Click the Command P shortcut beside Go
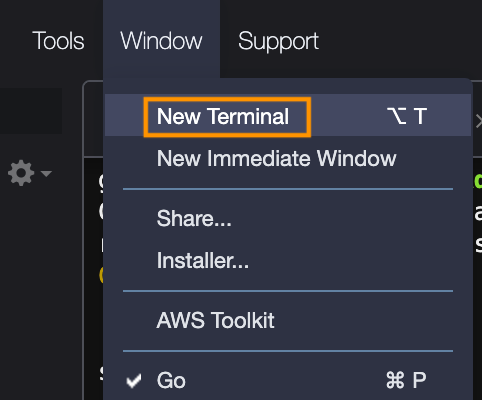Image resolution: width=482 pixels, height=400 pixels. coord(406,380)
